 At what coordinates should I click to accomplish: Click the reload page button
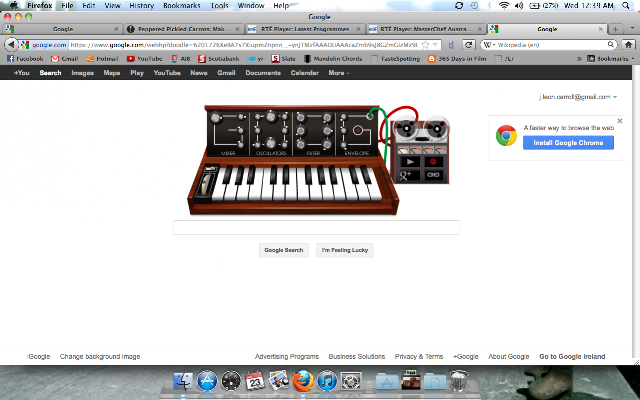tap(469, 45)
